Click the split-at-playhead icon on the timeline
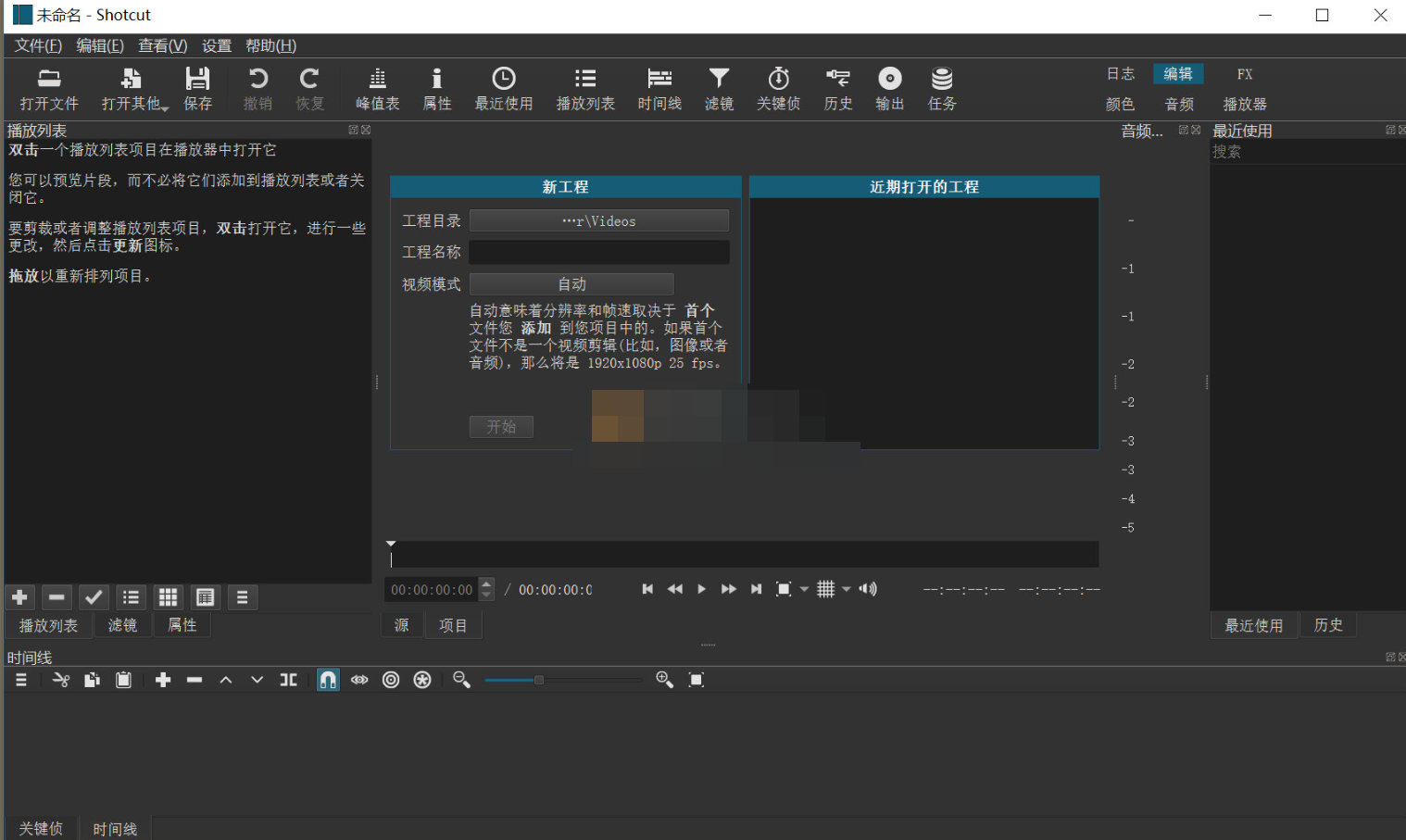Screen dimensions: 1406x840 click(x=287, y=679)
